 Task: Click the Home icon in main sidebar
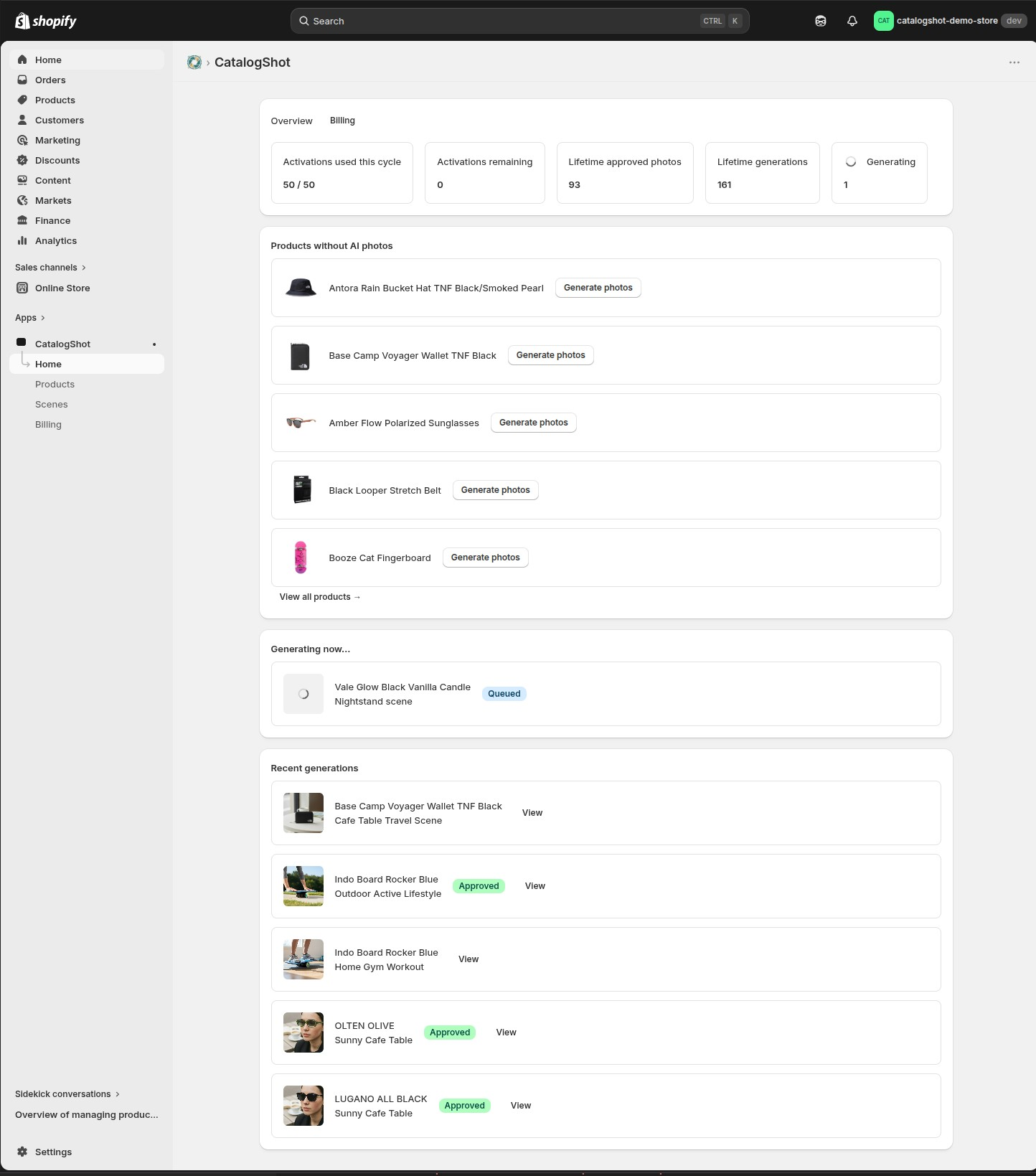pos(22,60)
